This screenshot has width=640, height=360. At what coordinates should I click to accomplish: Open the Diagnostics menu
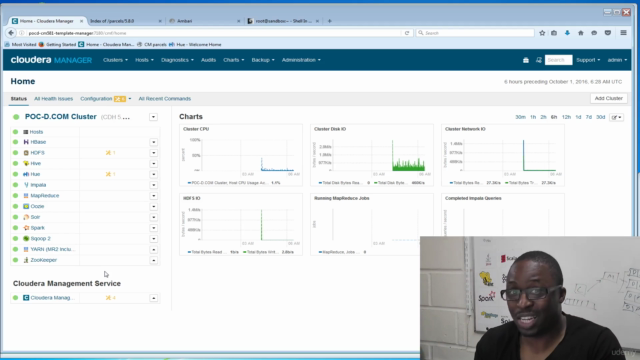pyautogui.click(x=177, y=60)
